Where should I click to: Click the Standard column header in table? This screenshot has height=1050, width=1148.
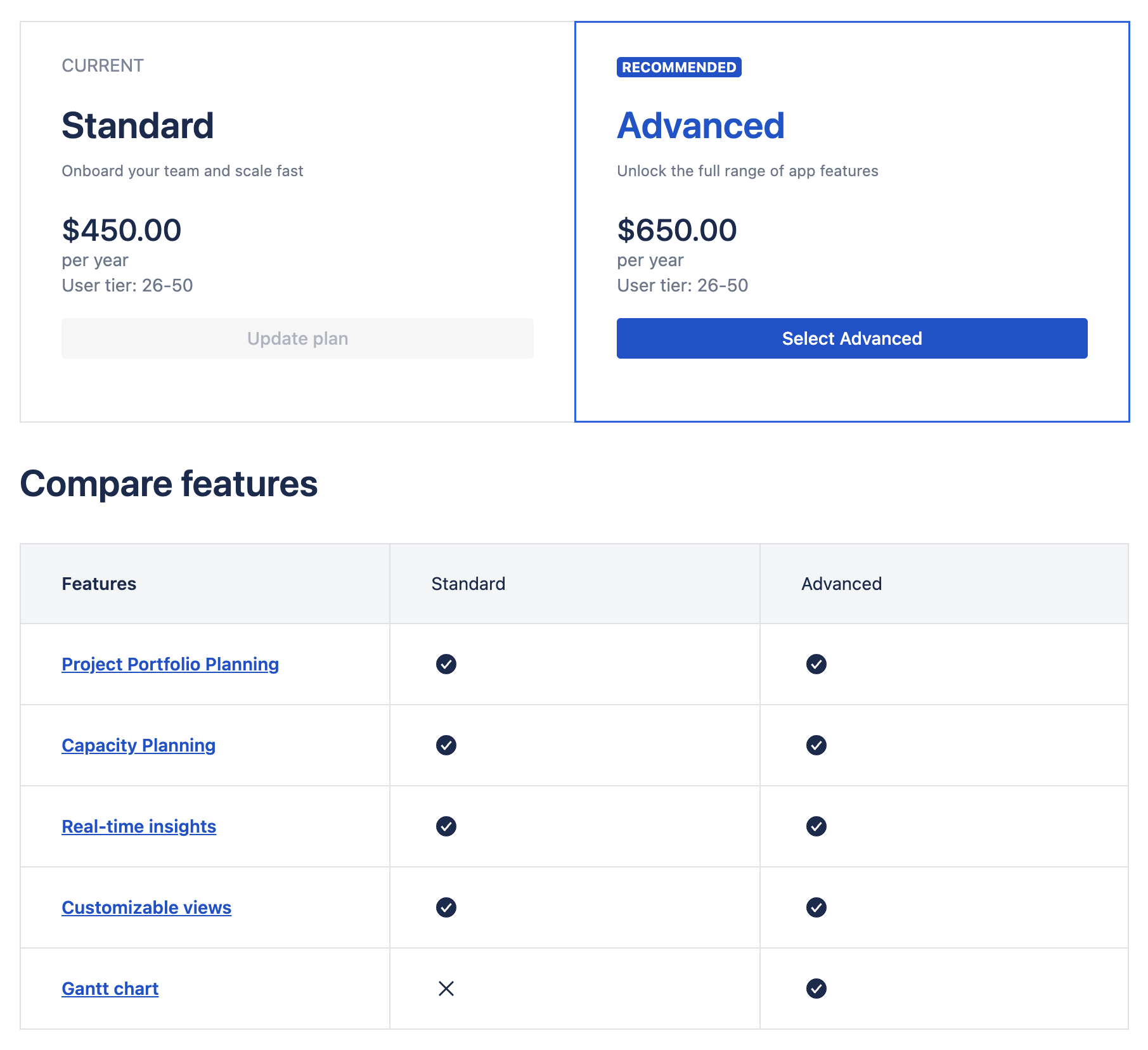click(468, 584)
